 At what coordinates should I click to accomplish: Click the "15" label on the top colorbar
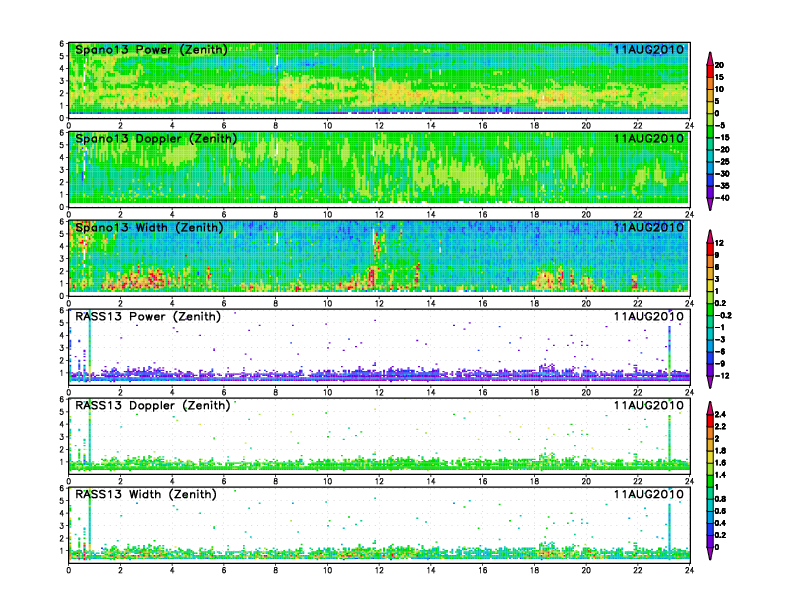[x=719, y=77]
